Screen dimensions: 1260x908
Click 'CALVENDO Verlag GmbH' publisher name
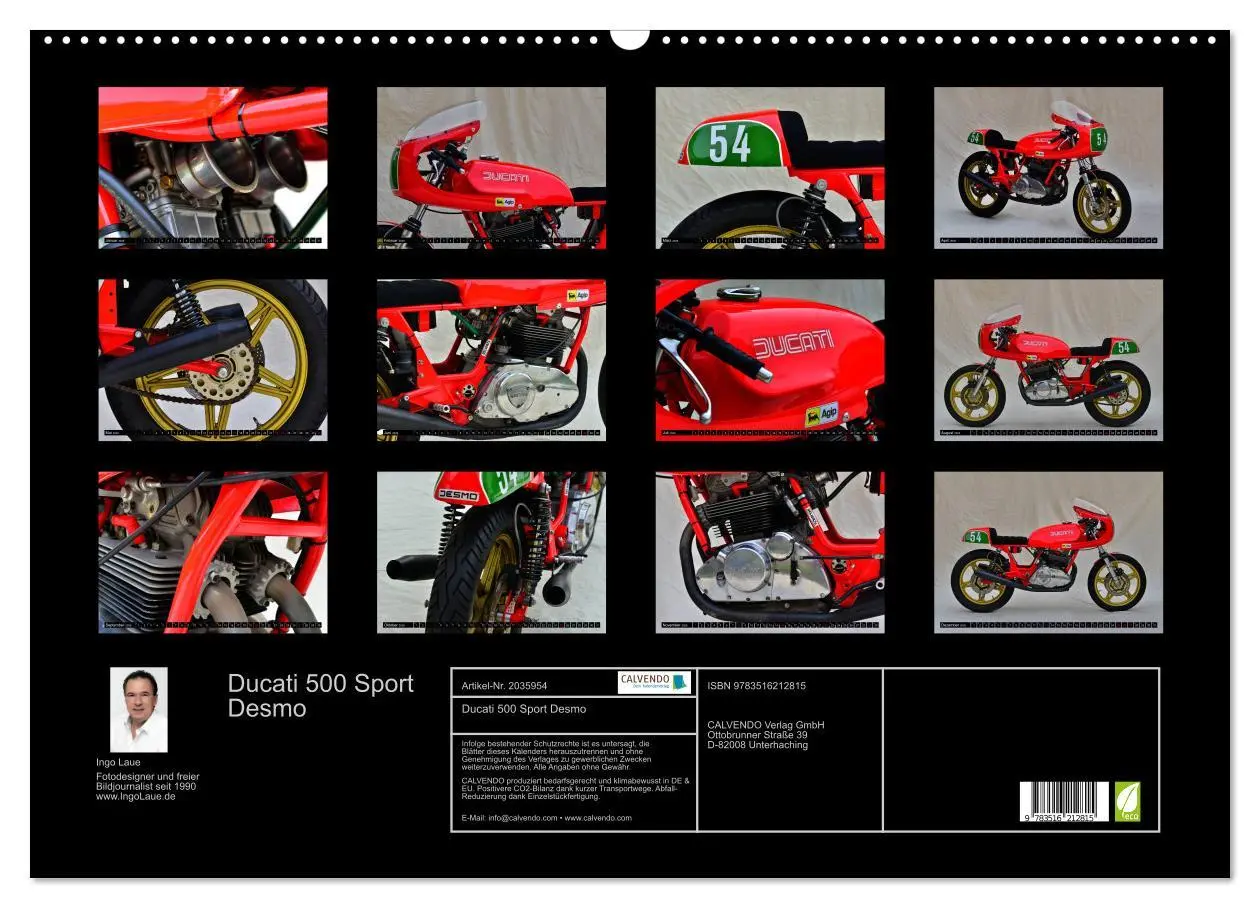coord(766,725)
